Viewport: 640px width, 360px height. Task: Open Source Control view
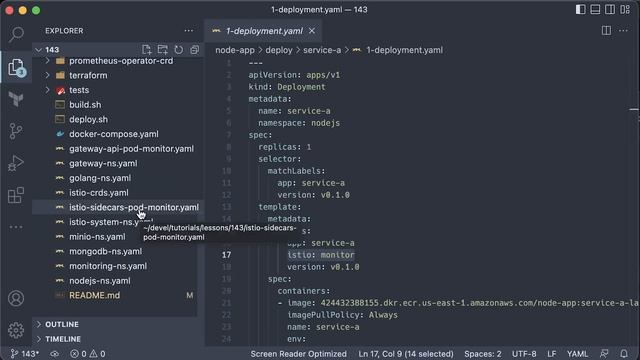click(16, 131)
